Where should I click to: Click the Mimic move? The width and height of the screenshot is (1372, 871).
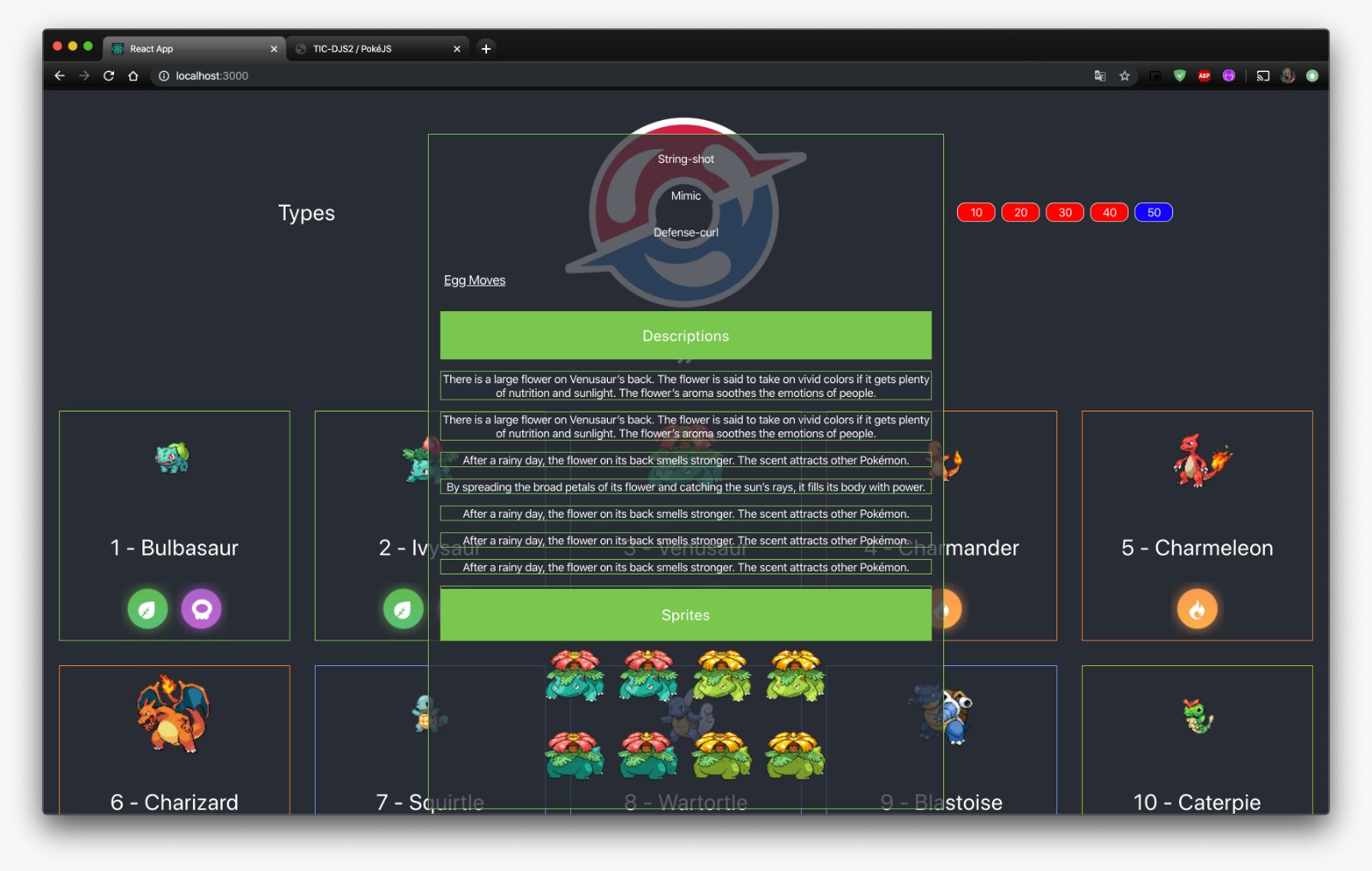pyautogui.click(x=686, y=195)
